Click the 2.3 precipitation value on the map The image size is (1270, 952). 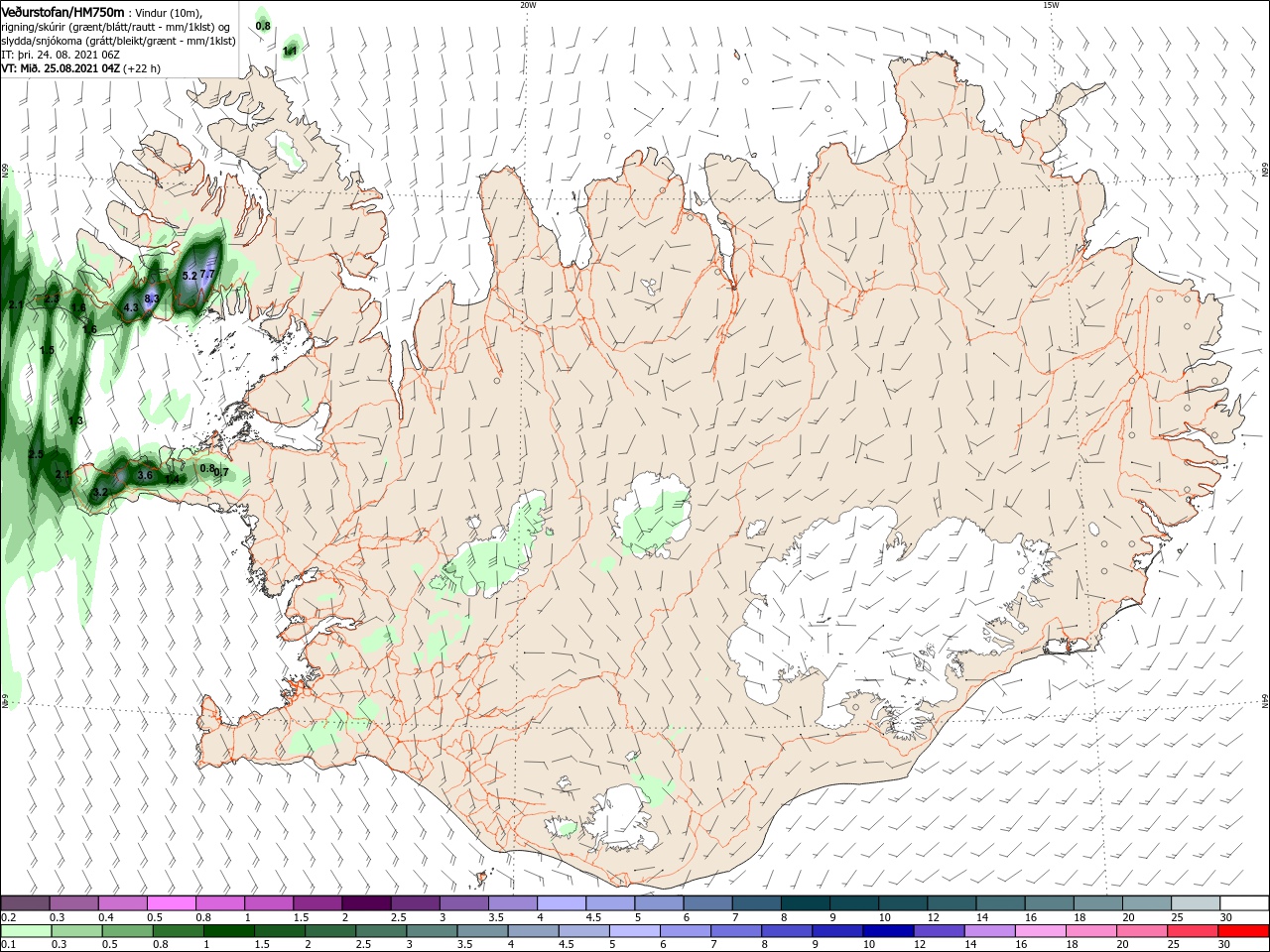[x=52, y=297]
